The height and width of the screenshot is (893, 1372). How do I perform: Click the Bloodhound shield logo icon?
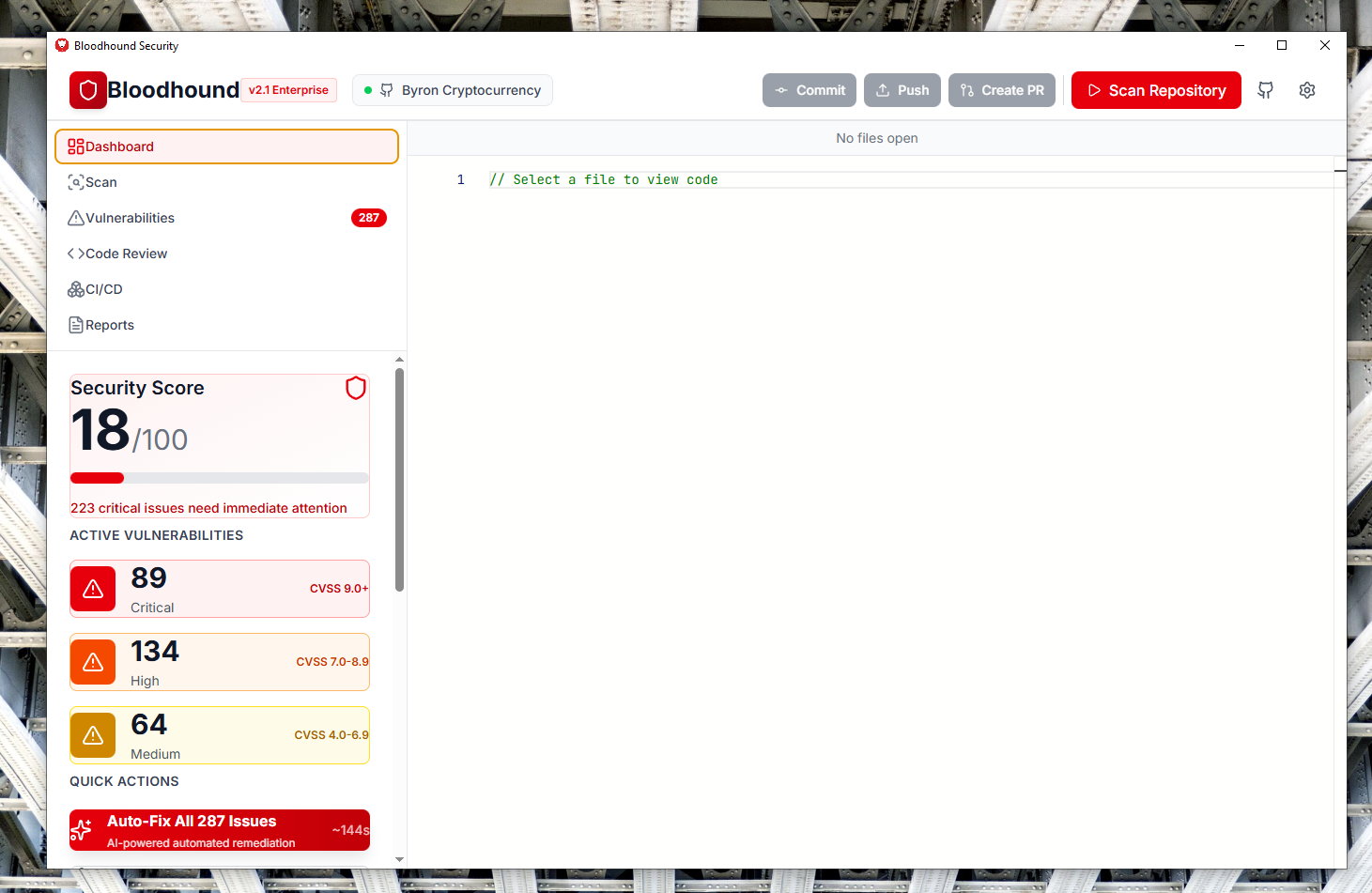tap(87, 90)
